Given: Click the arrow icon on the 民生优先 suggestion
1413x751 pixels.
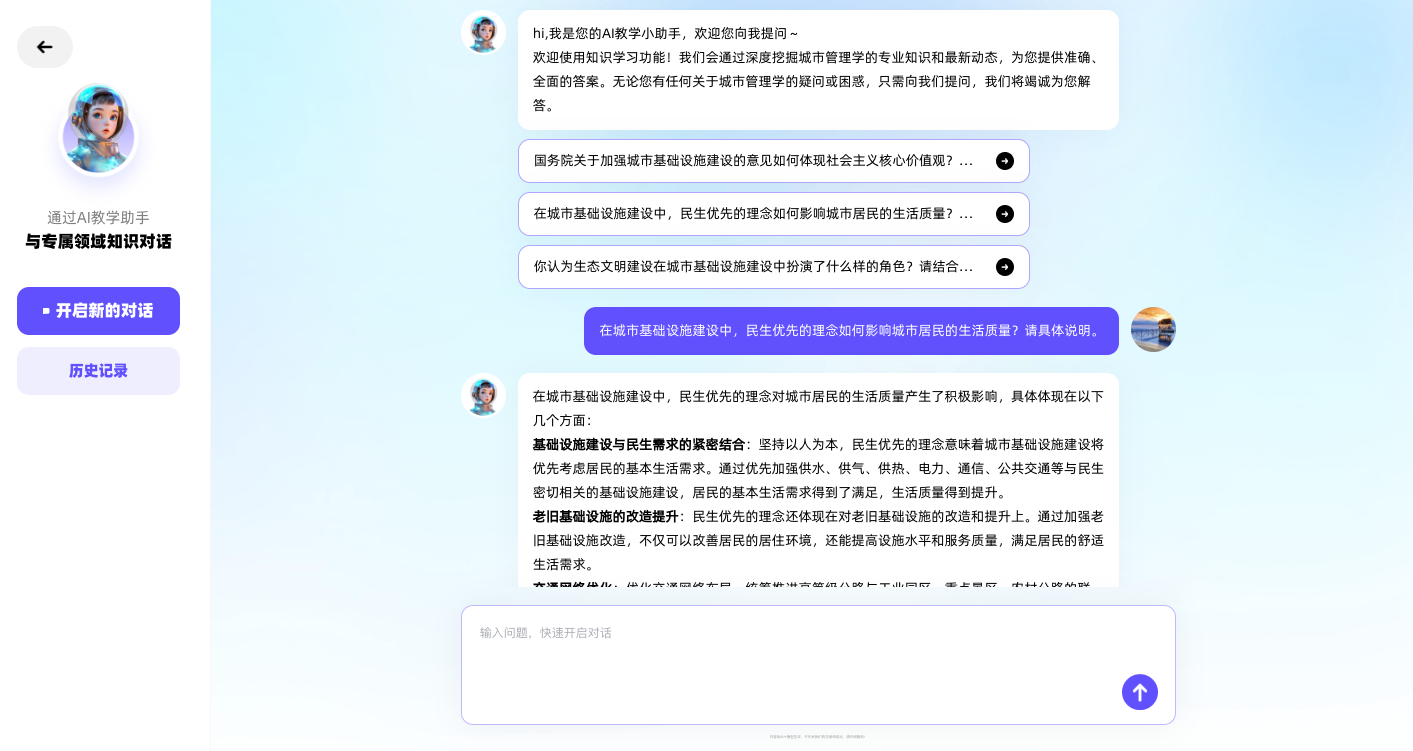Looking at the screenshot, I should click(1004, 214).
